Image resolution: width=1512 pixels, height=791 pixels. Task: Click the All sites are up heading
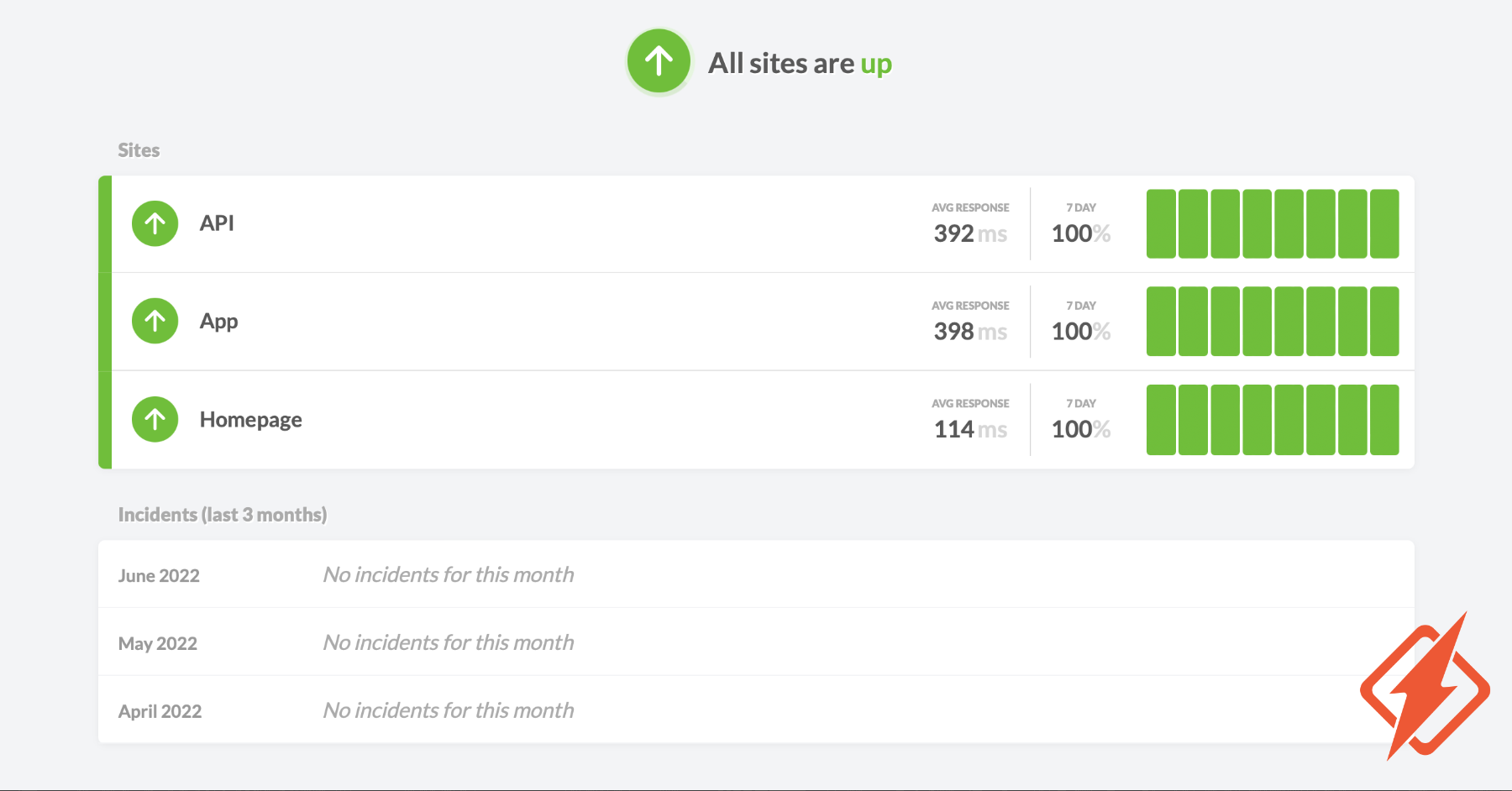click(800, 63)
